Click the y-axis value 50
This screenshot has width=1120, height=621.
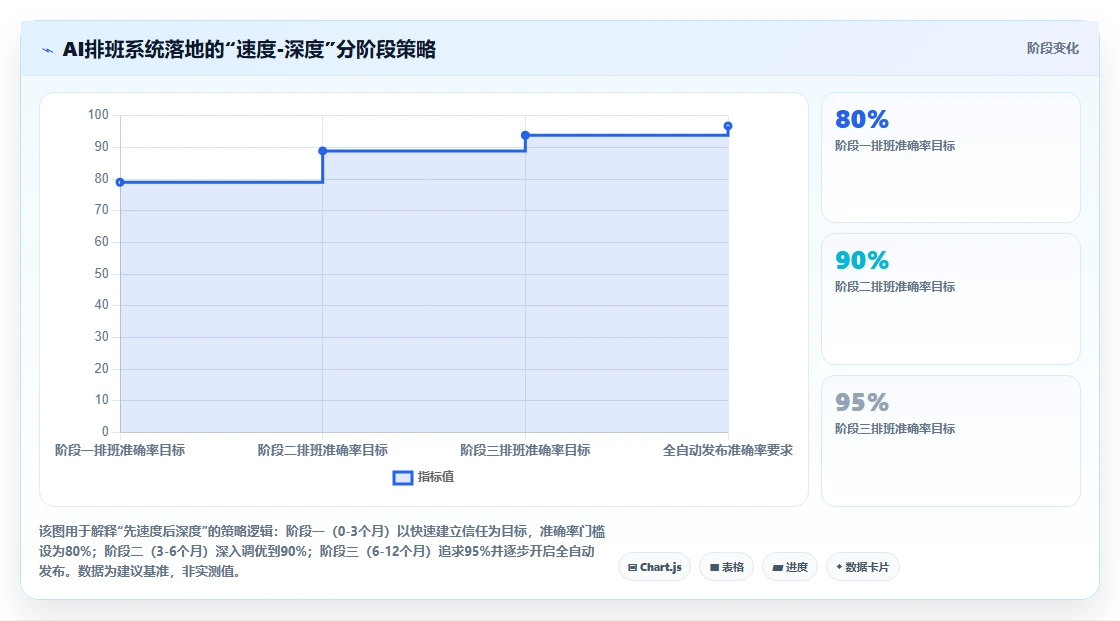101,274
